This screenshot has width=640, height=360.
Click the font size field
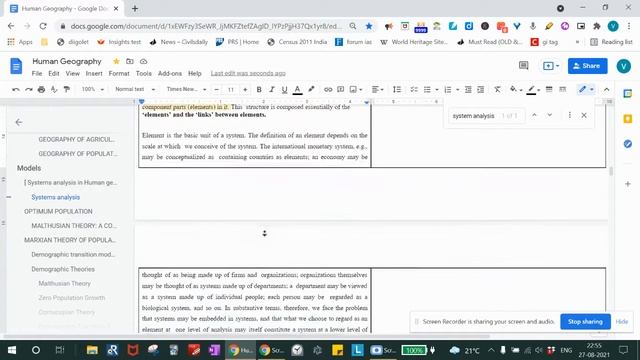[231, 89]
